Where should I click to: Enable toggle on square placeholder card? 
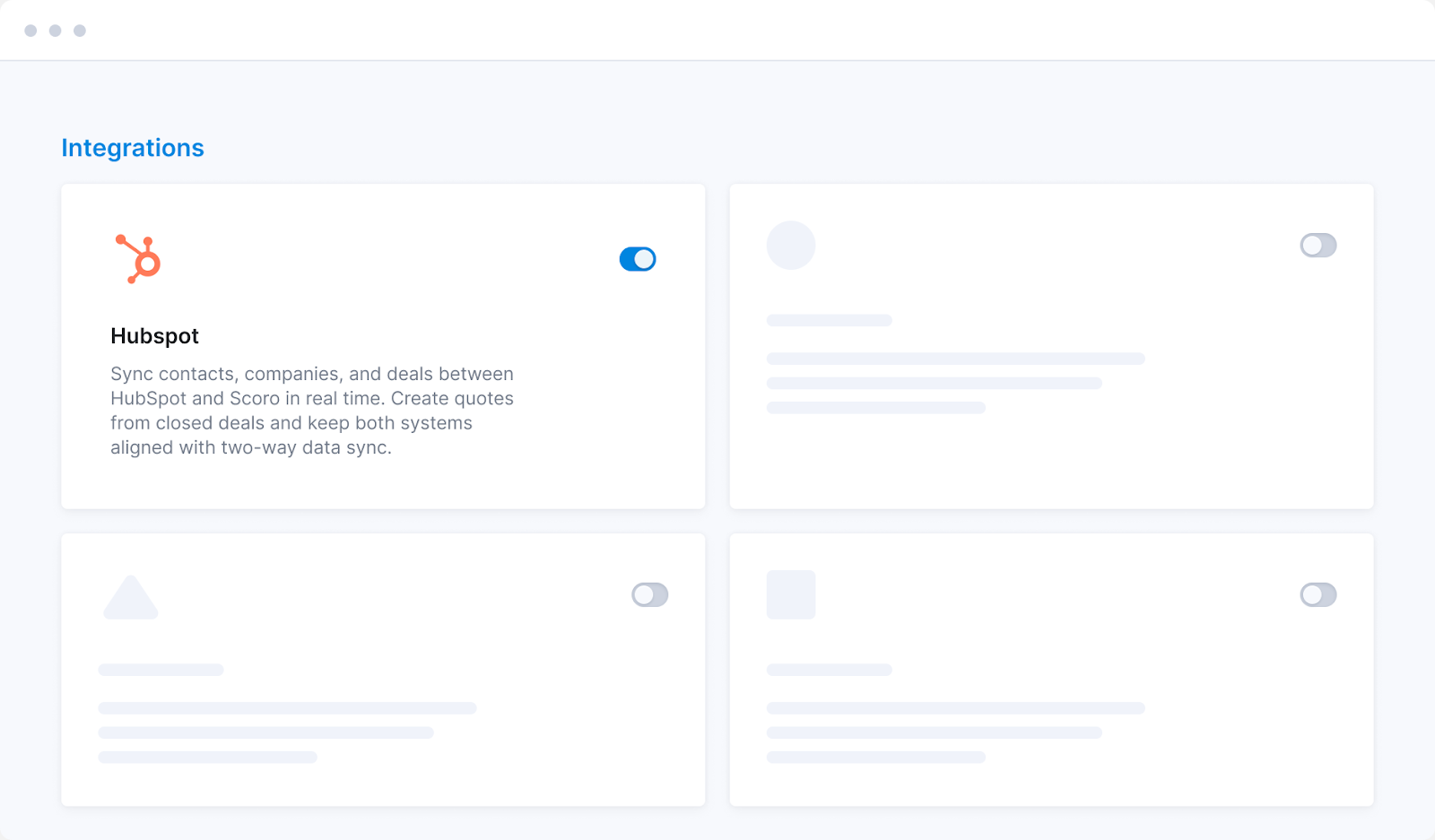click(x=1318, y=595)
